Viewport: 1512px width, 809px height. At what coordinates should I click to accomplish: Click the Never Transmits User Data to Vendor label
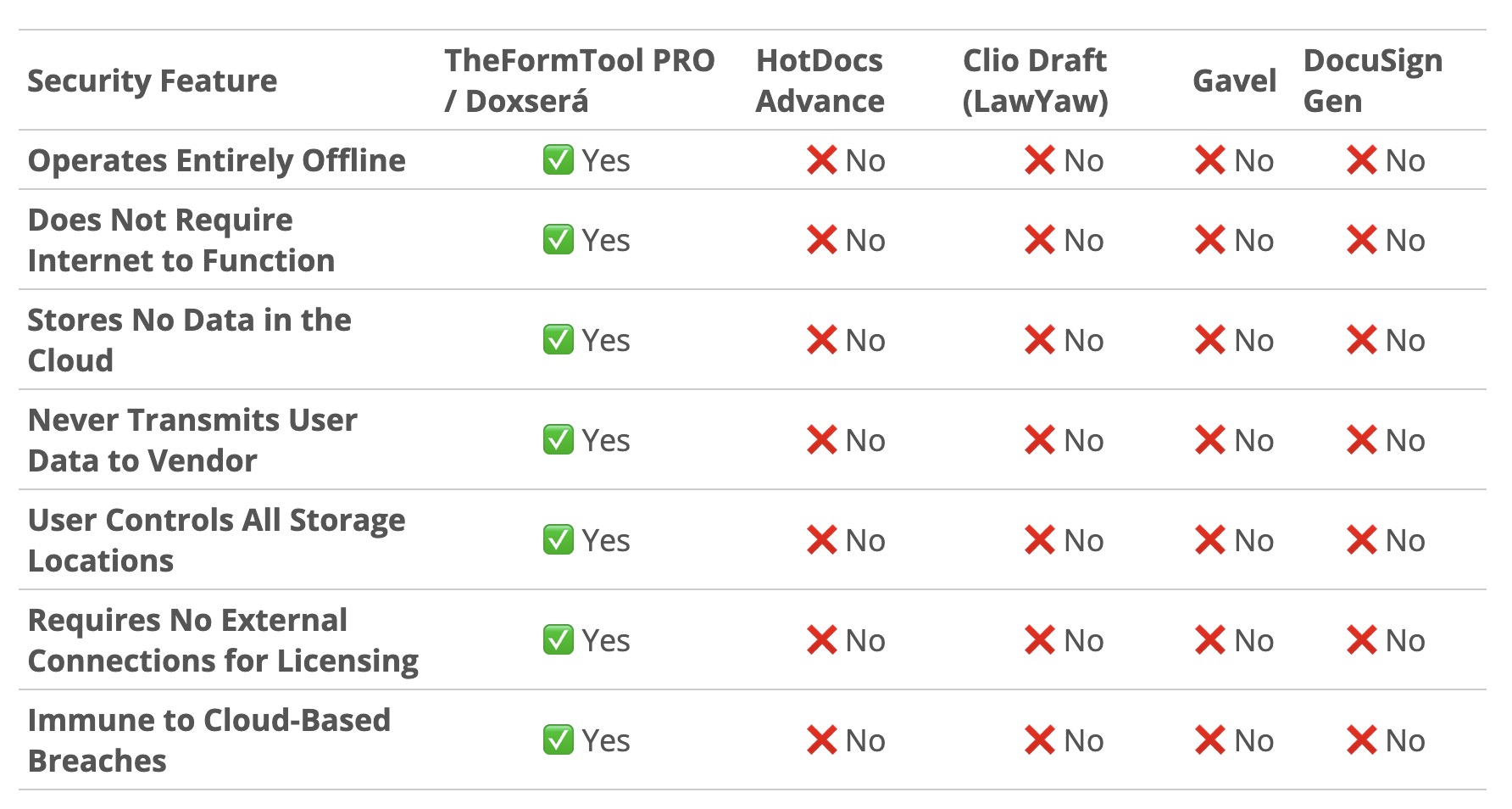[192, 440]
